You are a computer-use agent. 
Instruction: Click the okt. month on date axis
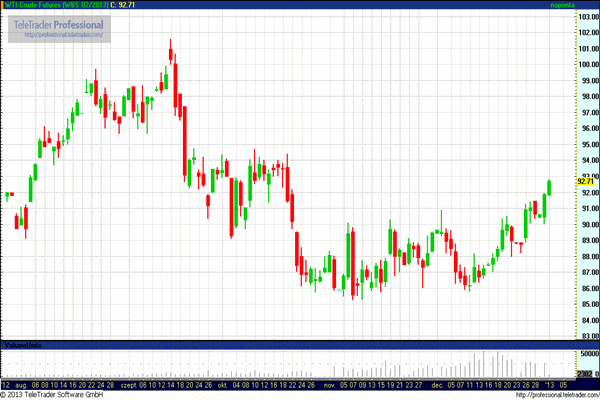[219, 383]
